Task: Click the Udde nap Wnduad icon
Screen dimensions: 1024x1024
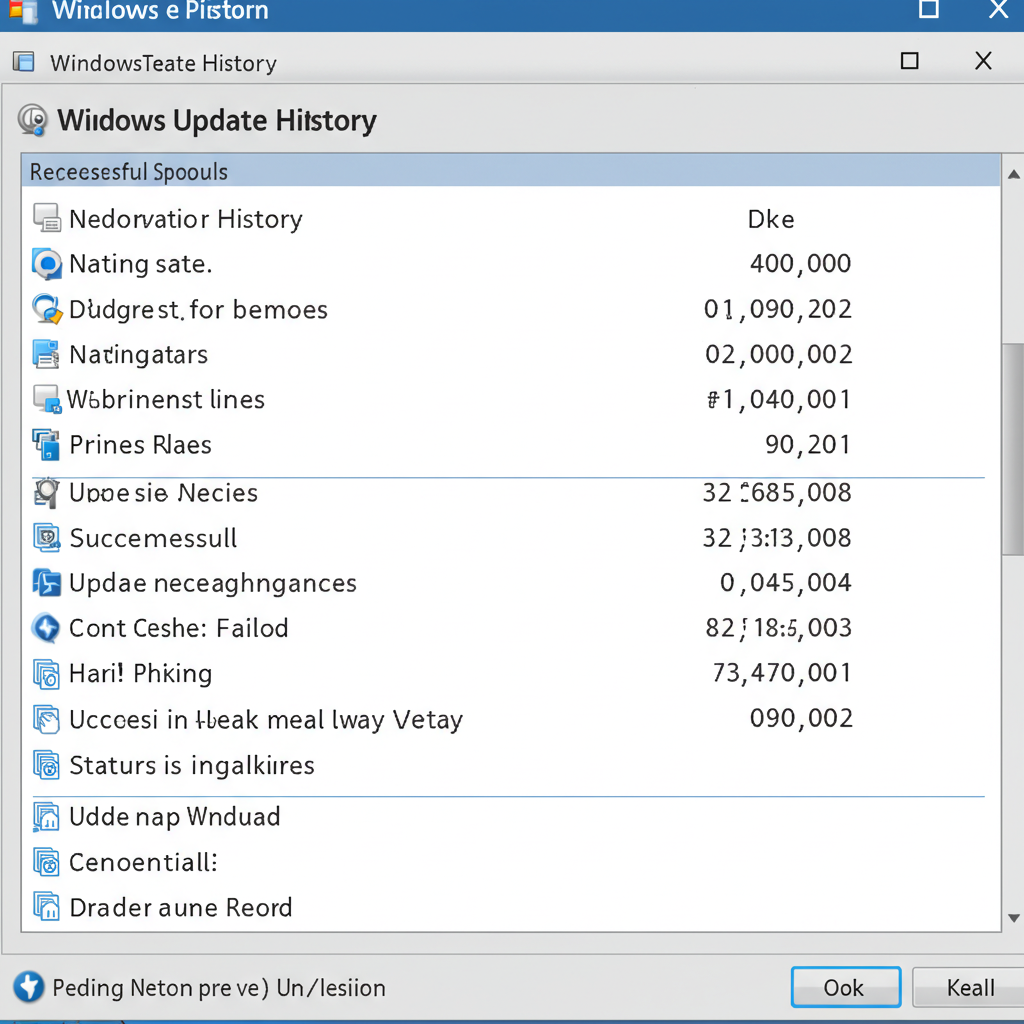Action: [x=46, y=817]
